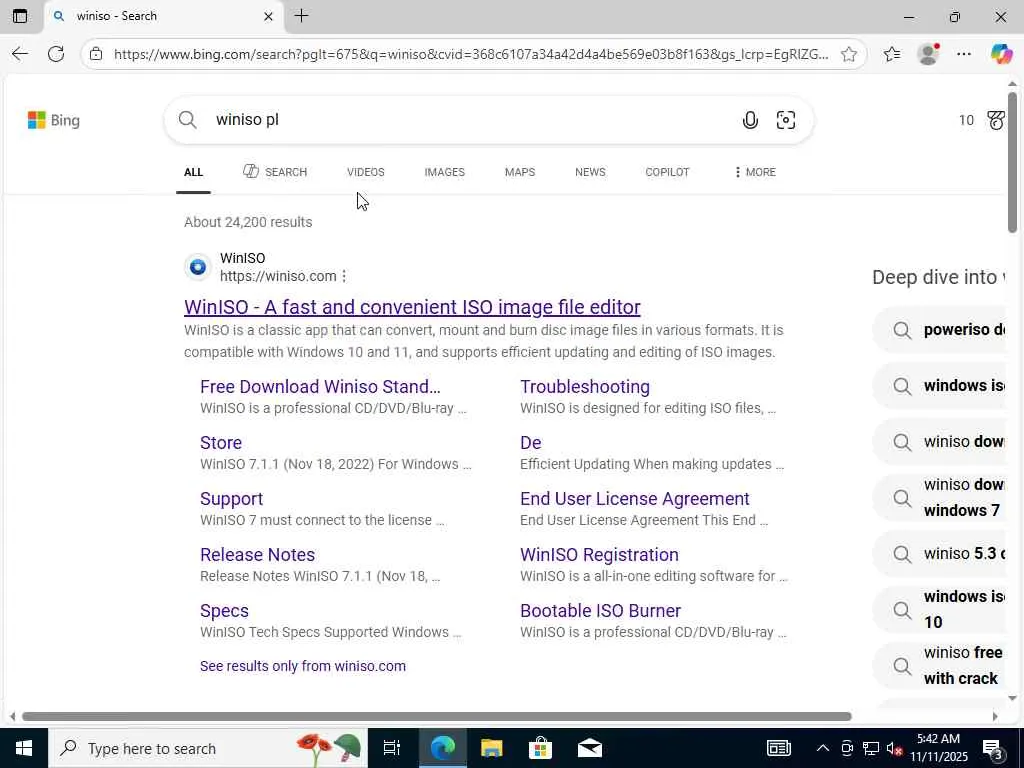Image resolution: width=1024 pixels, height=768 pixels.
Task: Open the Favorites list icon
Action: pos(892,54)
